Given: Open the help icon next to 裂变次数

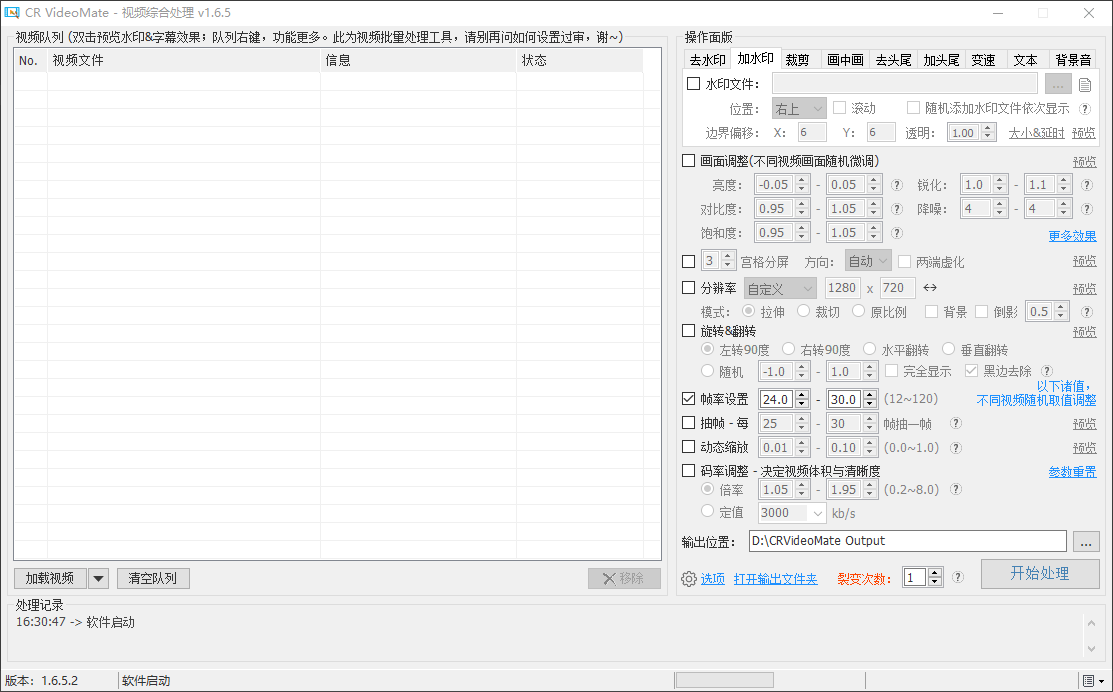Looking at the screenshot, I should (958, 577).
